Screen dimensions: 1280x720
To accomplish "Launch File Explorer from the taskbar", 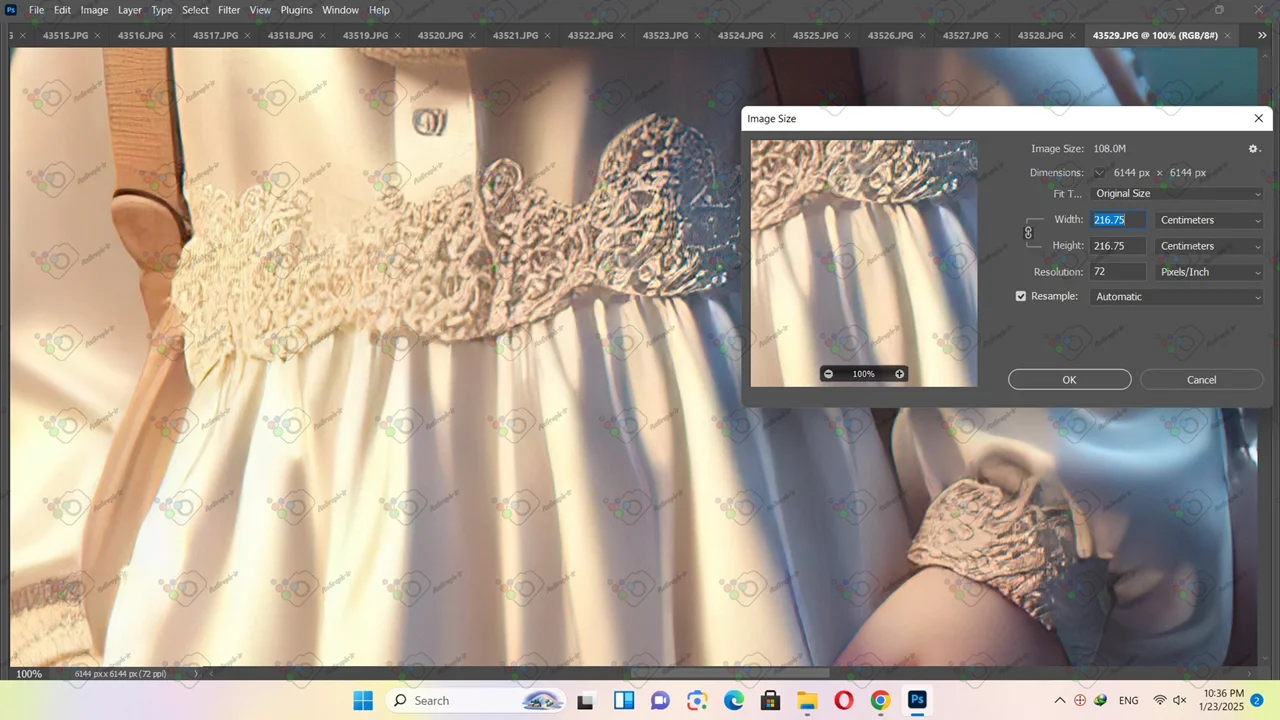I will point(807,700).
